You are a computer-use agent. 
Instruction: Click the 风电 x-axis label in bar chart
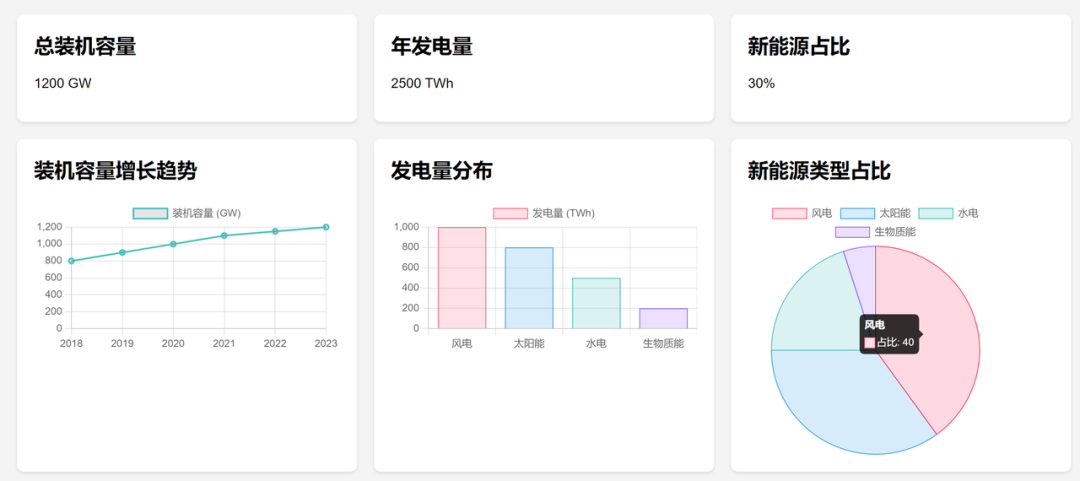462,343
